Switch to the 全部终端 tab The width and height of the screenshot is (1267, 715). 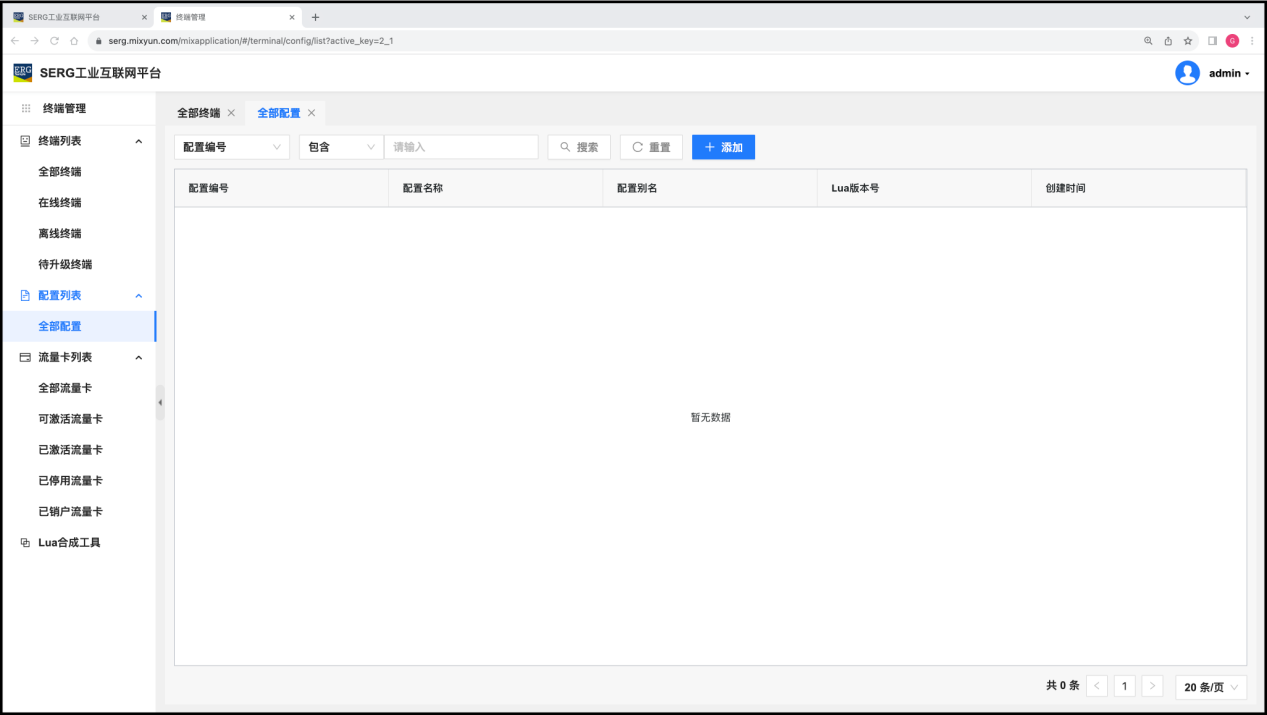pos(198,113)
